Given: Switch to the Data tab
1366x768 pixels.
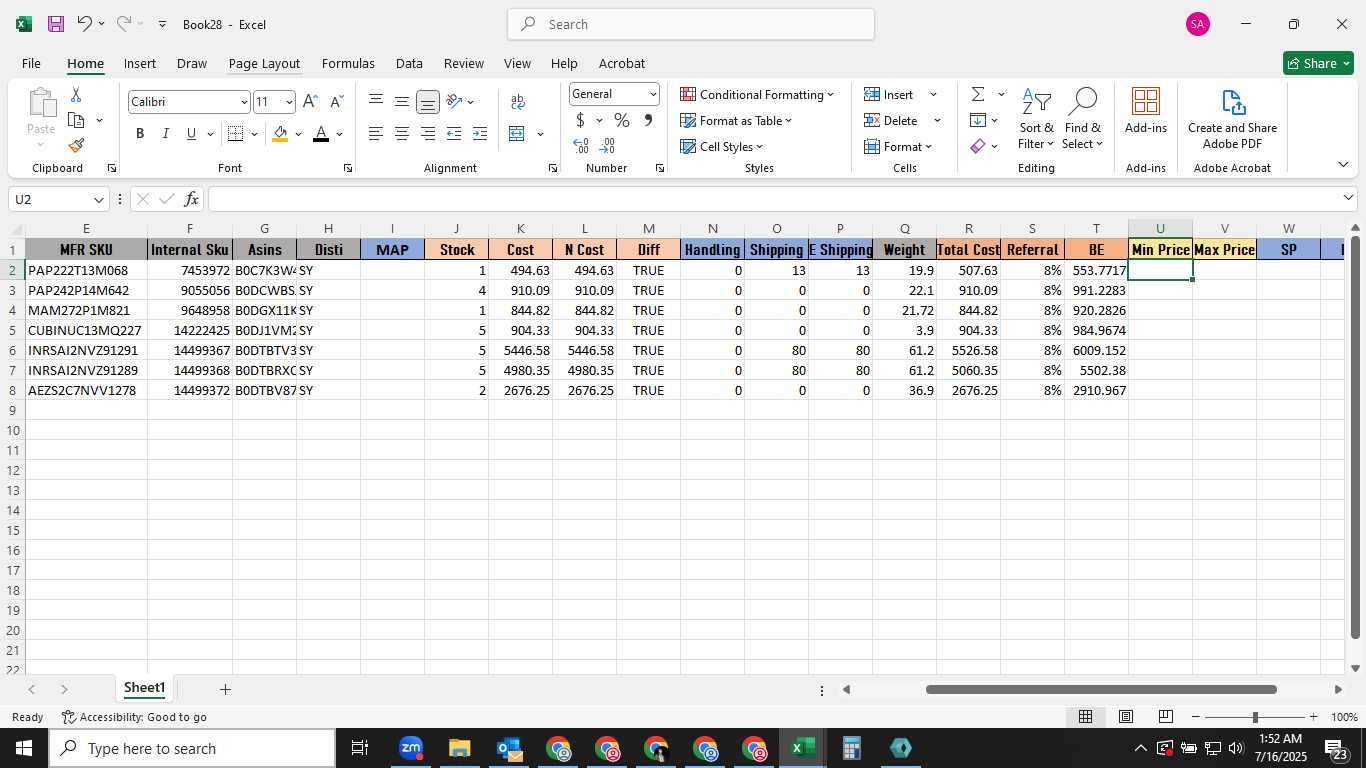Looking at the screenshot, I should tap(409, 63).
